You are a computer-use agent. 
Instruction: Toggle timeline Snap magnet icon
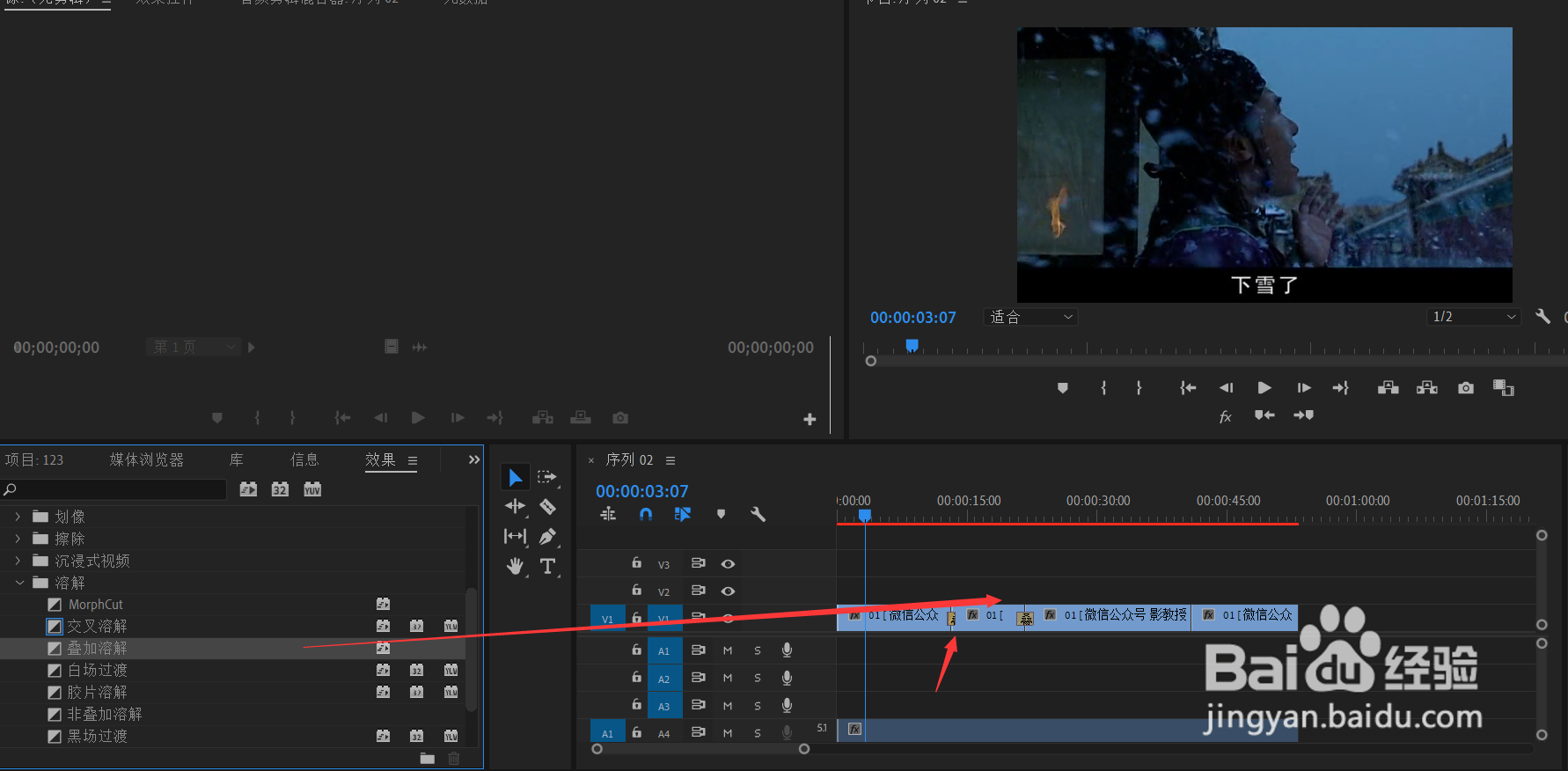click(646, 514)
